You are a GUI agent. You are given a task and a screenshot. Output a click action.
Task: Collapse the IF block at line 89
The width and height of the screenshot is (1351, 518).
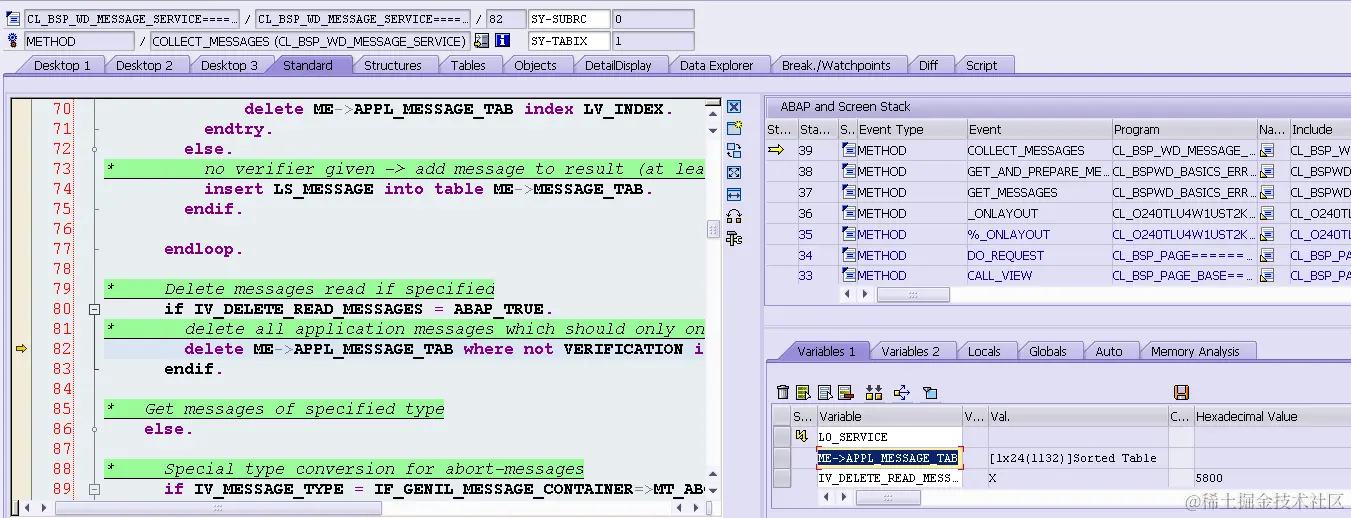(95, 489)
